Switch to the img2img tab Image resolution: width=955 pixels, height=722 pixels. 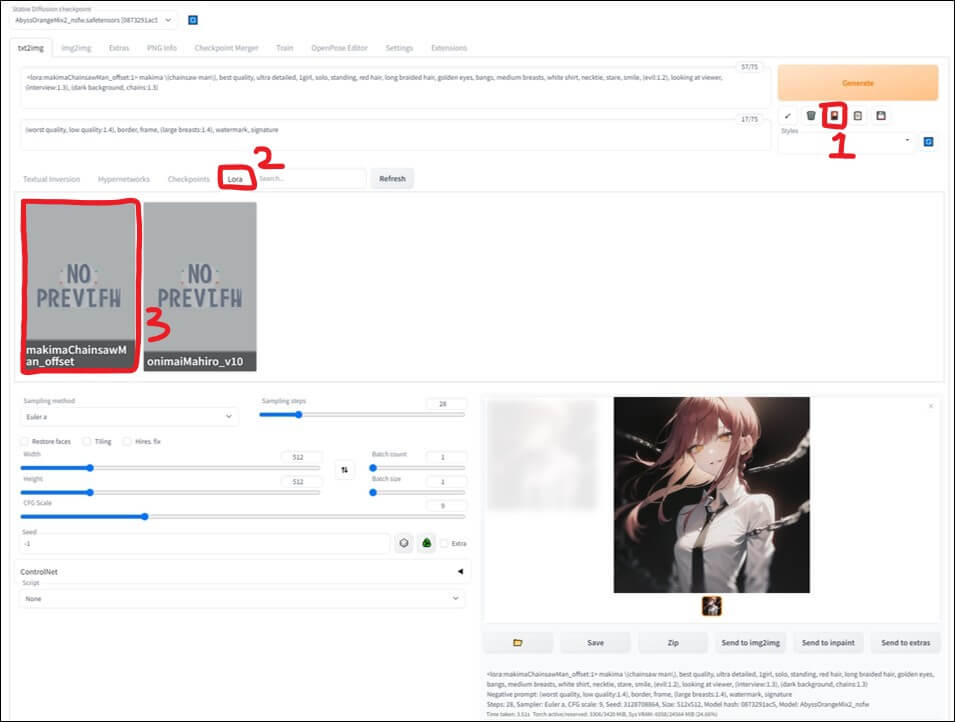(75, 47)
